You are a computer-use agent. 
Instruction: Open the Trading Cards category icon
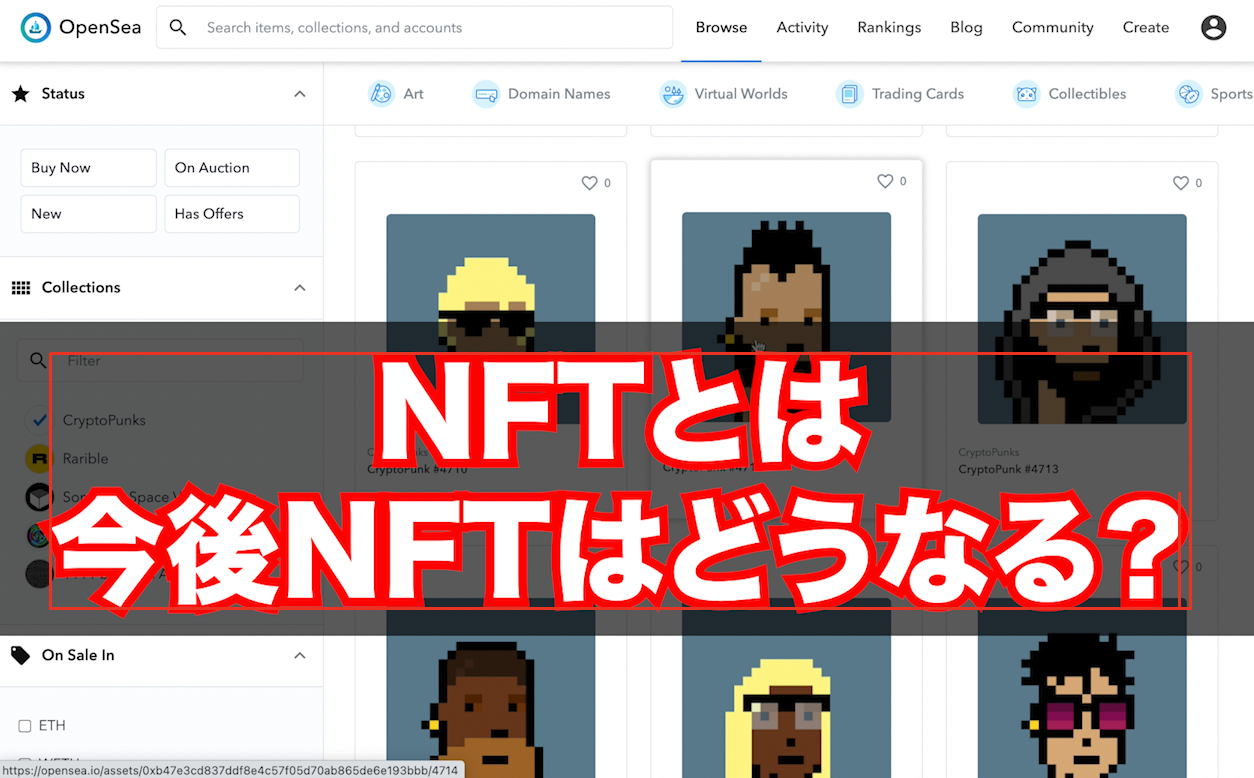click(849, 94)
